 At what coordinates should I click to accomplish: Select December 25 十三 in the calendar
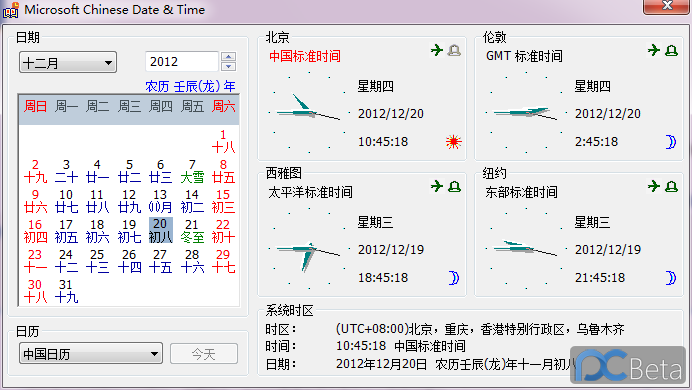click(97, 261)
